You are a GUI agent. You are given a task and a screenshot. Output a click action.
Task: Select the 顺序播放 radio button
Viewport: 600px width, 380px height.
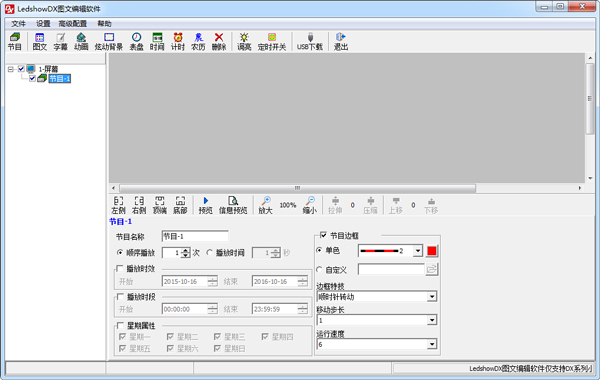120,253
